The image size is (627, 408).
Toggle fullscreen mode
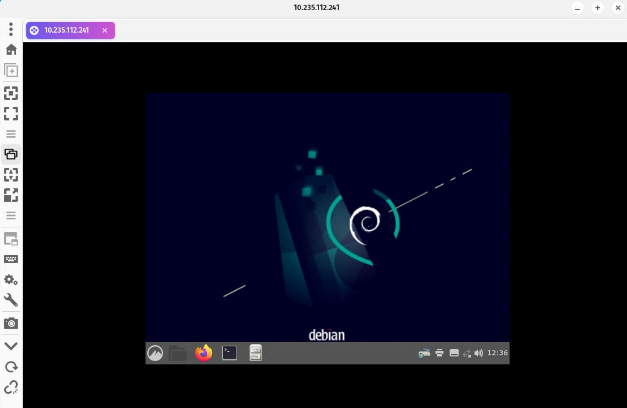(11, 114)
